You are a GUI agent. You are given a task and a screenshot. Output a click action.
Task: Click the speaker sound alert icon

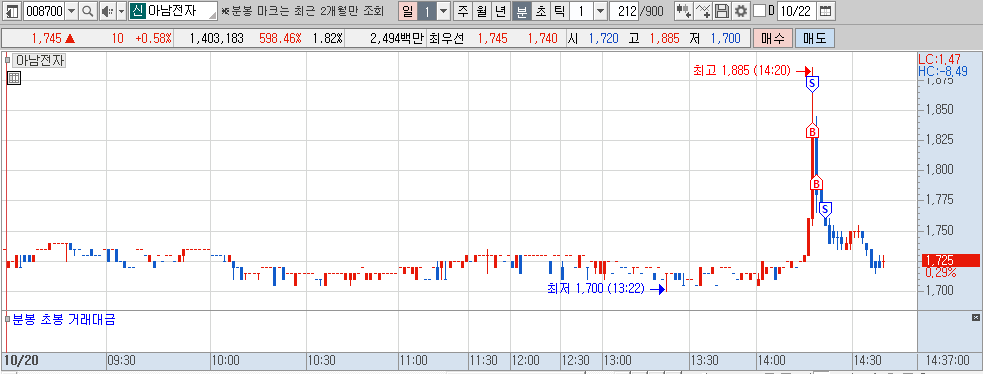point(107,11)
